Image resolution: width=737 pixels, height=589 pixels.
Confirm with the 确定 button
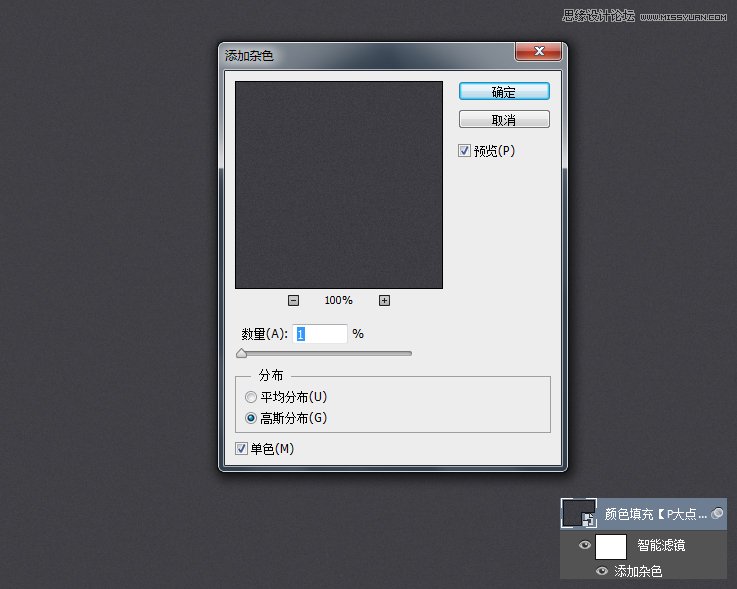[504, 91]
